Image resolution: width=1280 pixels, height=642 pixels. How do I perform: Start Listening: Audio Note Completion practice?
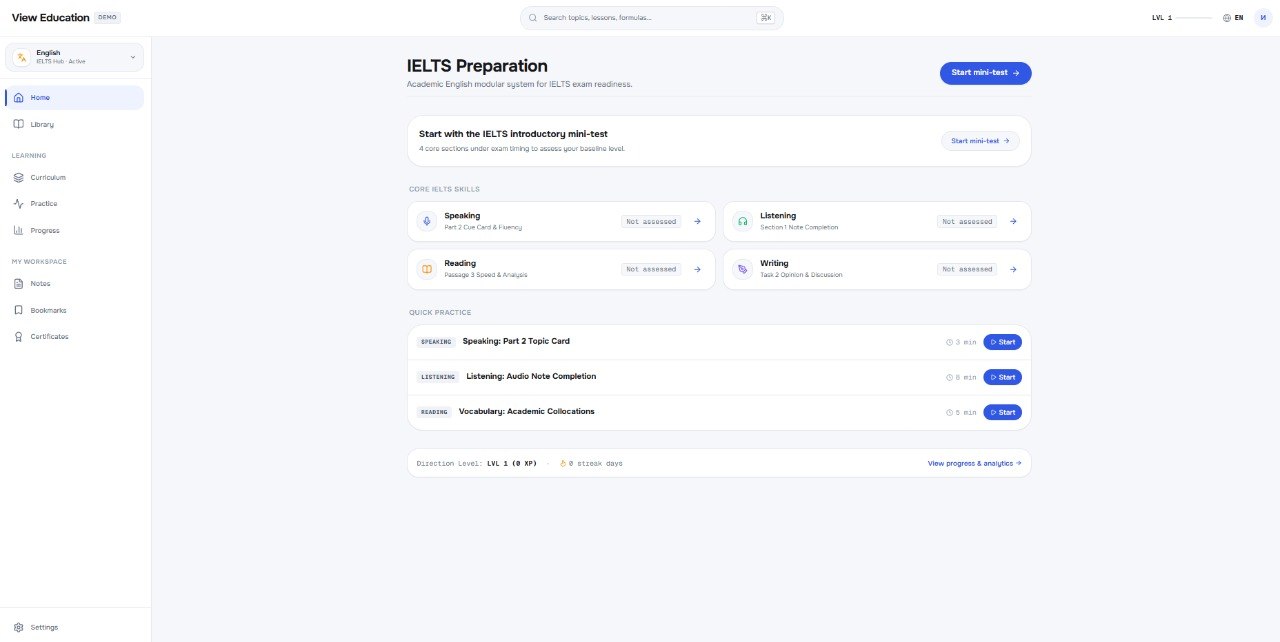tap(1002, 377)
